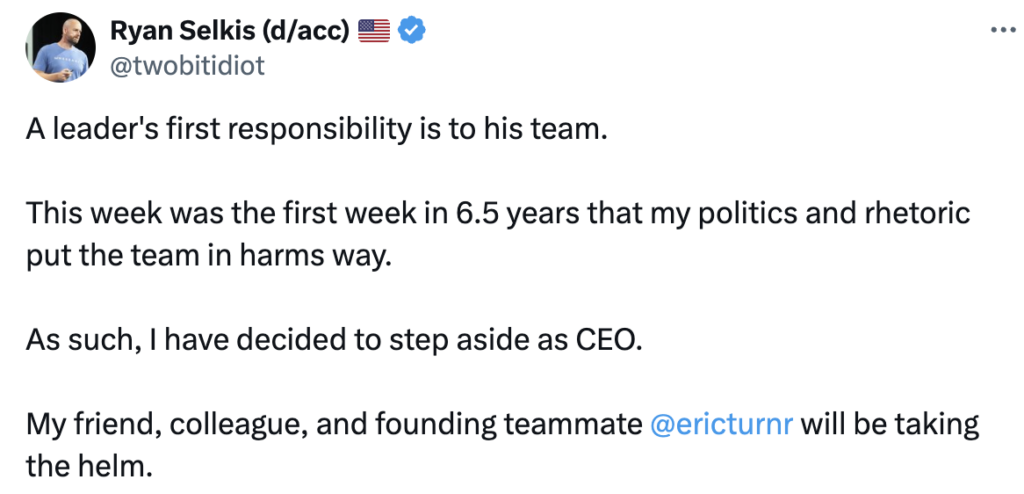Select the sentence about a leader's first responsibility
Screen dimensions: 1024x494
click(317, 131)
